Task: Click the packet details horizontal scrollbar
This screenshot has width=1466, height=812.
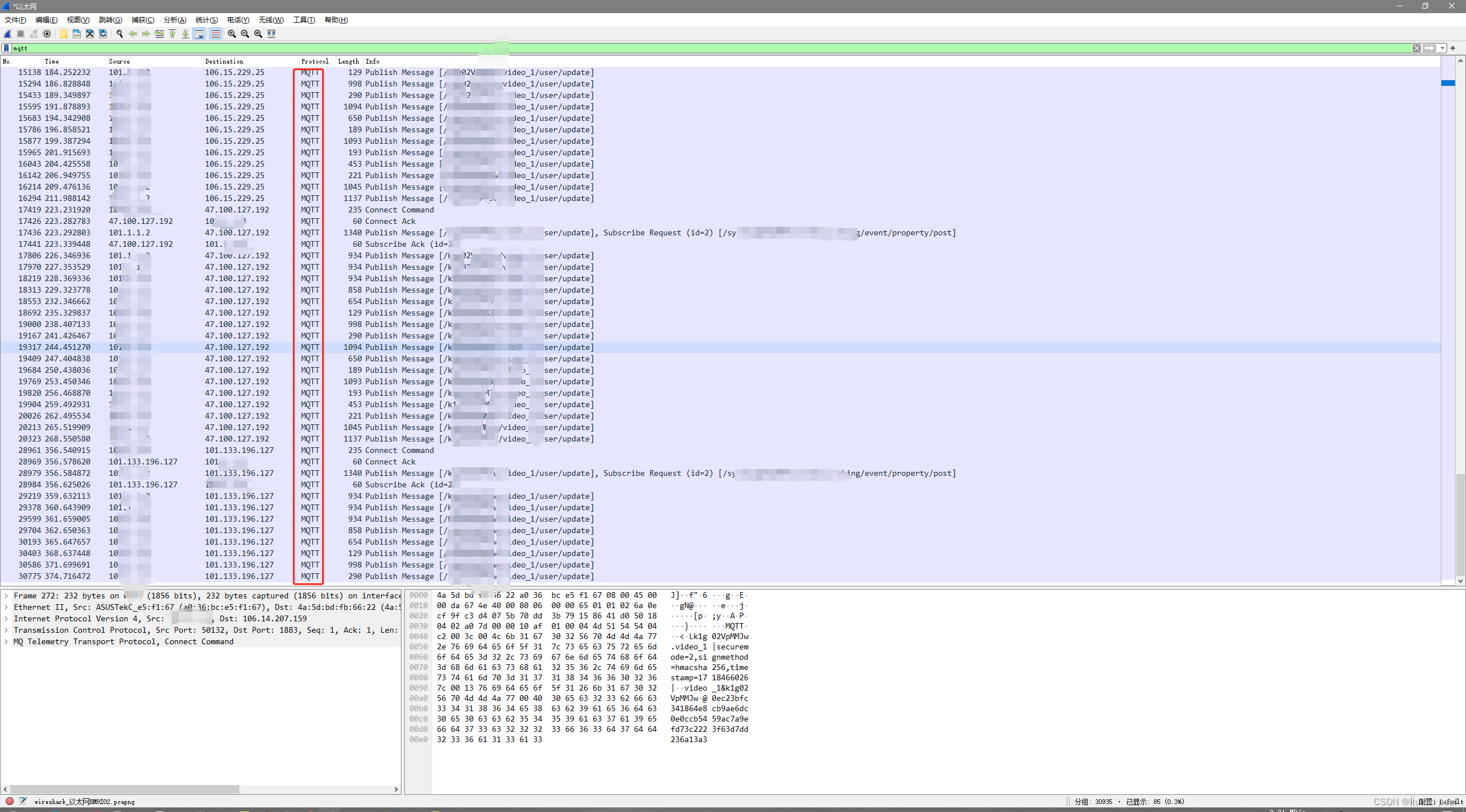Action: pyautogui.click(x=125, y=789)
